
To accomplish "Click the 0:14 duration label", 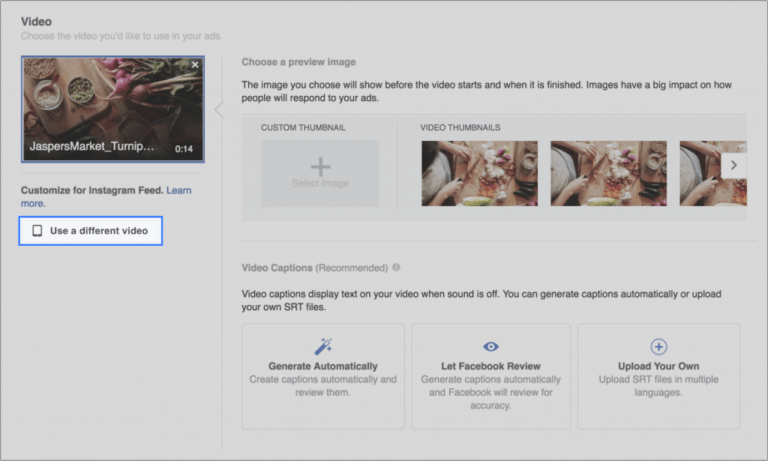I will [184, 149].
